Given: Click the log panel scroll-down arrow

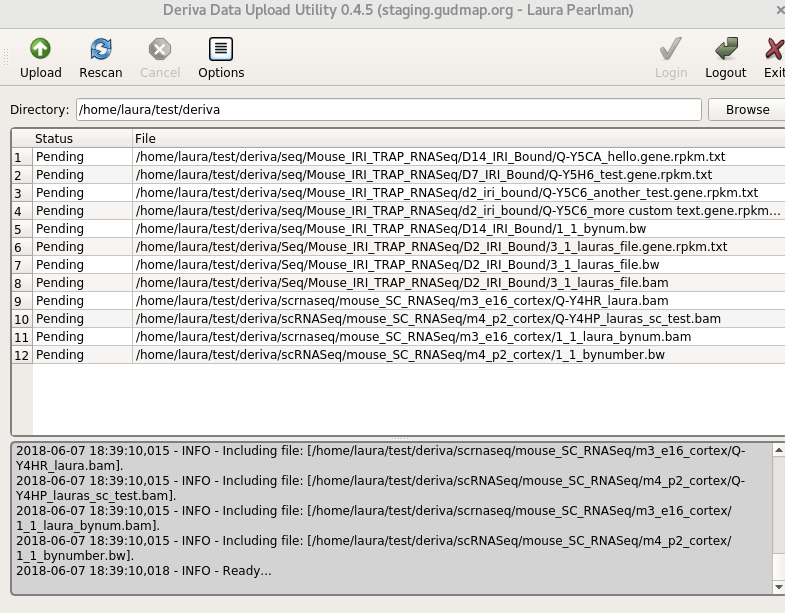Looking at the screenshot, I should pos(778,587).
